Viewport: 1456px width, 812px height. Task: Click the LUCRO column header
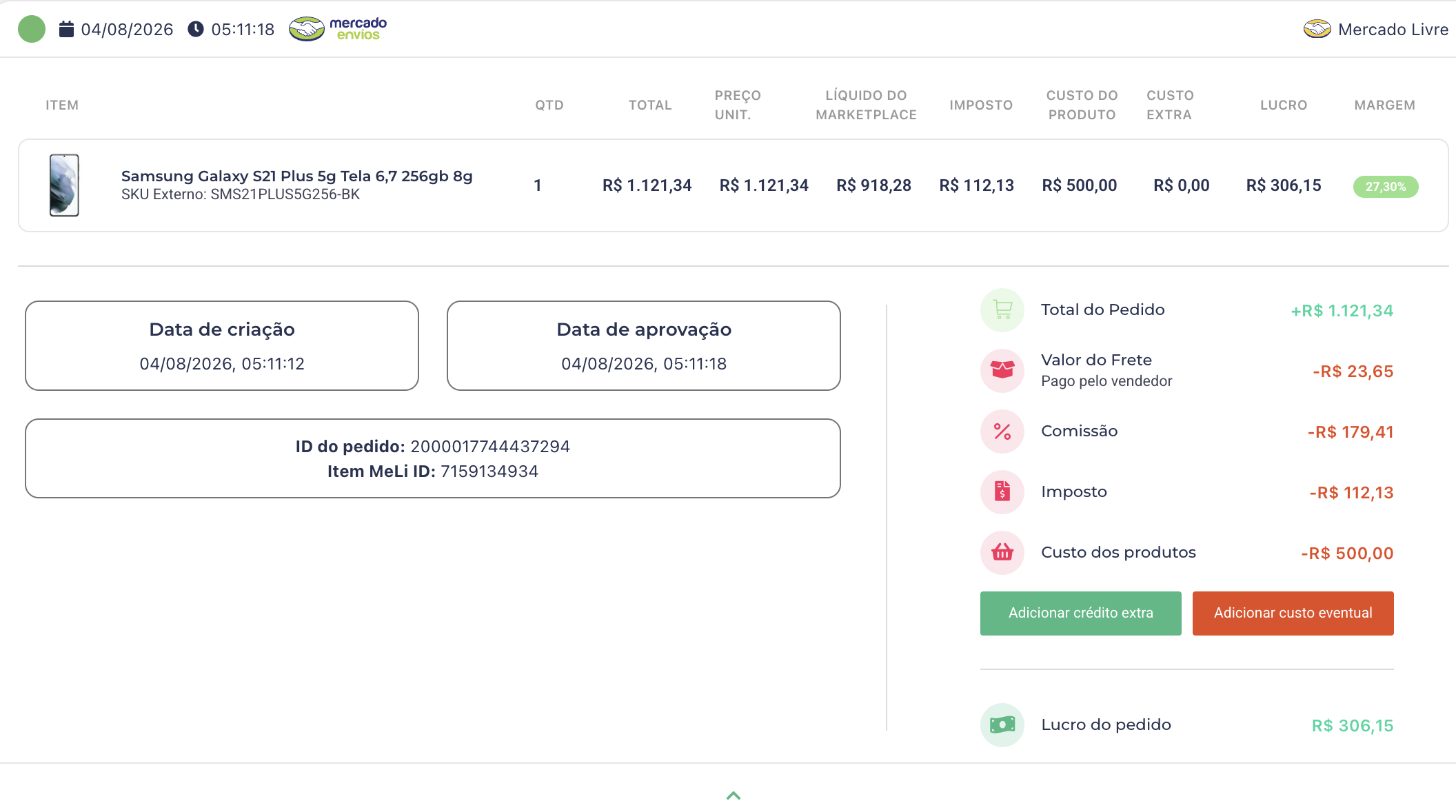(x=1284, y=105)
